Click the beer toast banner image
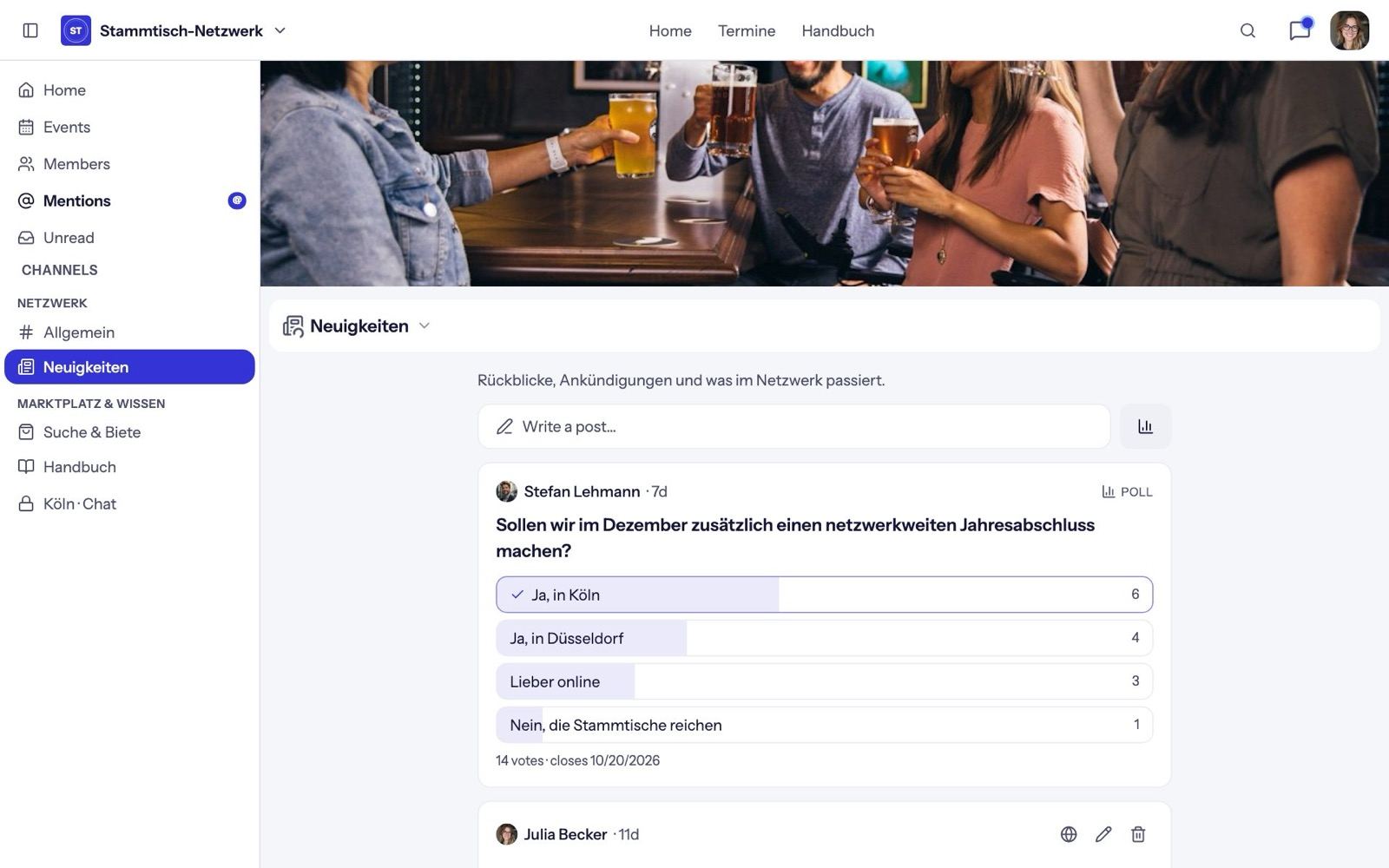The image size is (1389, 868). [x=824, y=174]
